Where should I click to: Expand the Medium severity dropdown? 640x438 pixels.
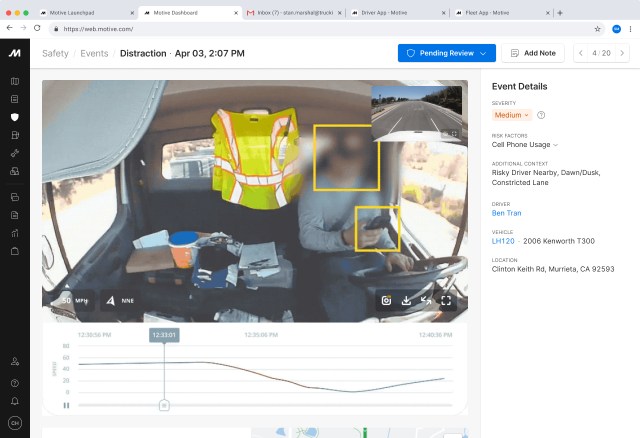pyautogui.click(x=512, y=115)
